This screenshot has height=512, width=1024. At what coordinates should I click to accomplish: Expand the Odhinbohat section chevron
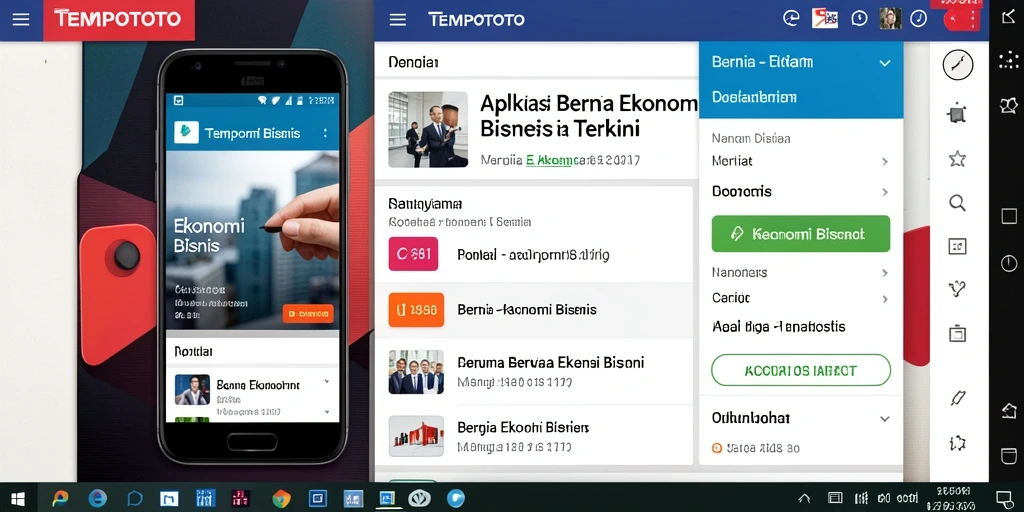click(885, 419)
